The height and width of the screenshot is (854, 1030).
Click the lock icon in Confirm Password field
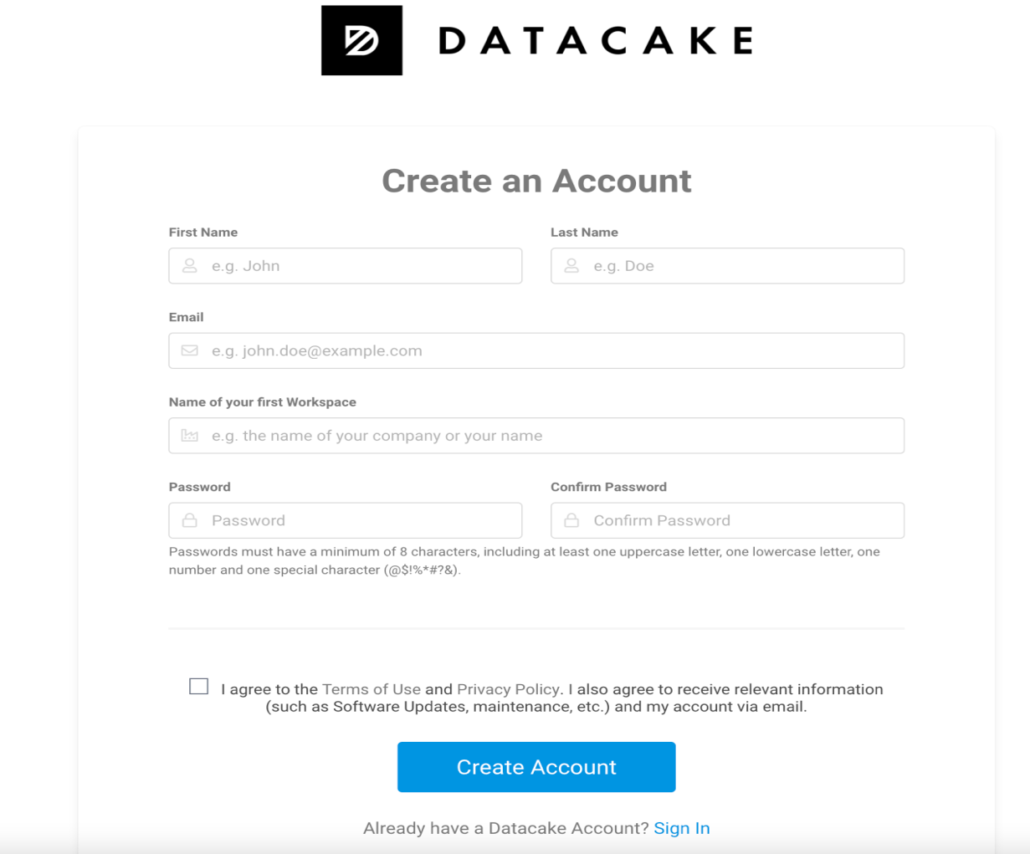[x=571, y=521]
